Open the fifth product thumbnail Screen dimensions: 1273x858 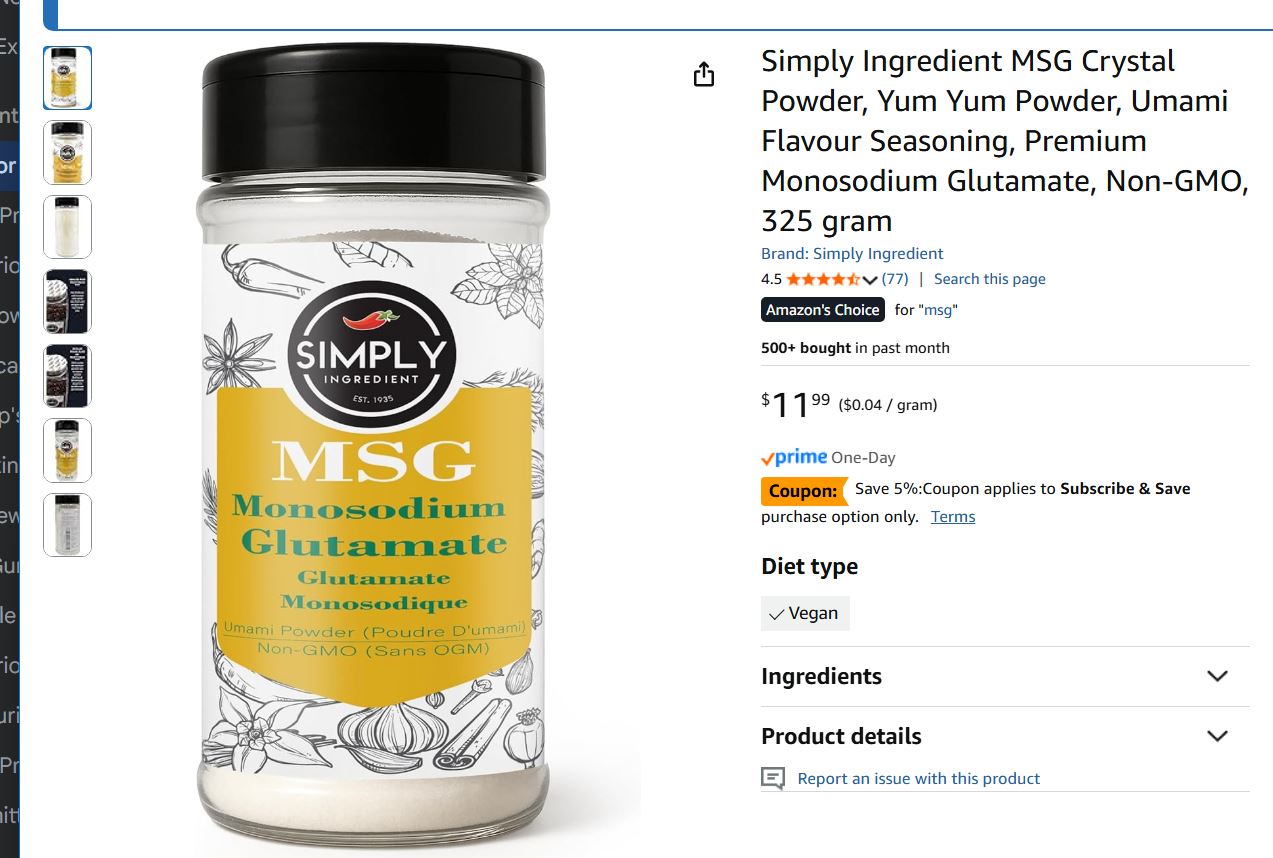tap(67, 376)
